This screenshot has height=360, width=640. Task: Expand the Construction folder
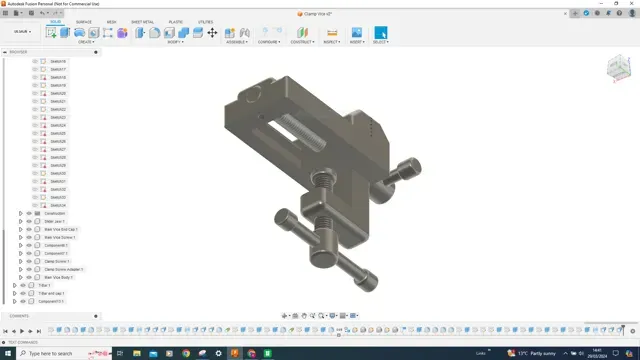(x=20, y=213)
